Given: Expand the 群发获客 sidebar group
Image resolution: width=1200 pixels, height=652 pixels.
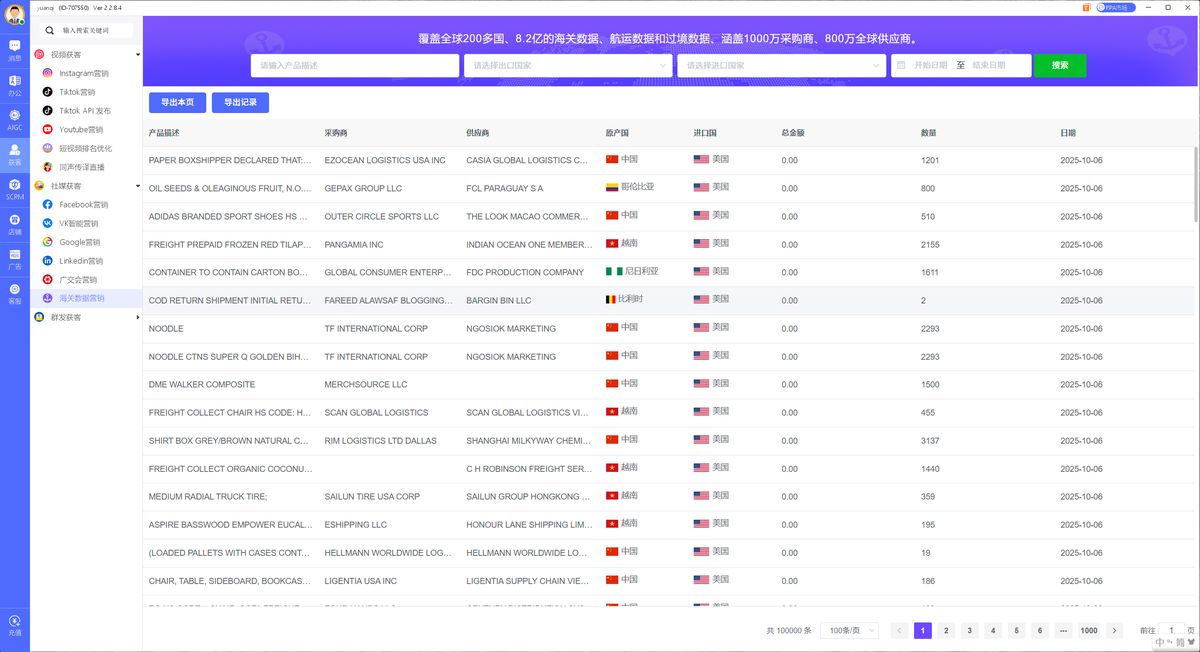Looking at the screenshot, I should 138,317.
